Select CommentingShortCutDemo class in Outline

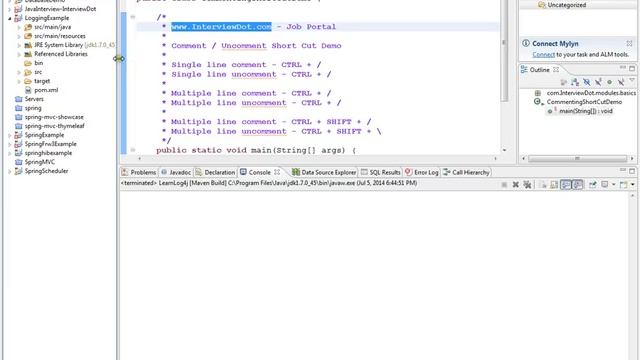pyautogui.click(x=578, y=102)
